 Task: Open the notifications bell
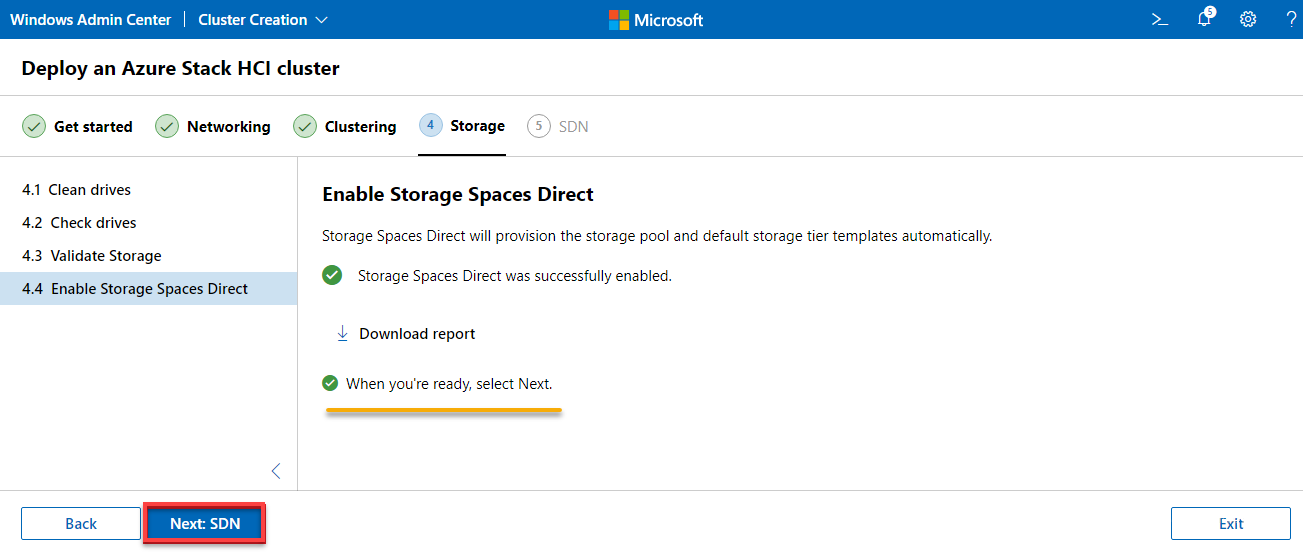(1205, 19)
